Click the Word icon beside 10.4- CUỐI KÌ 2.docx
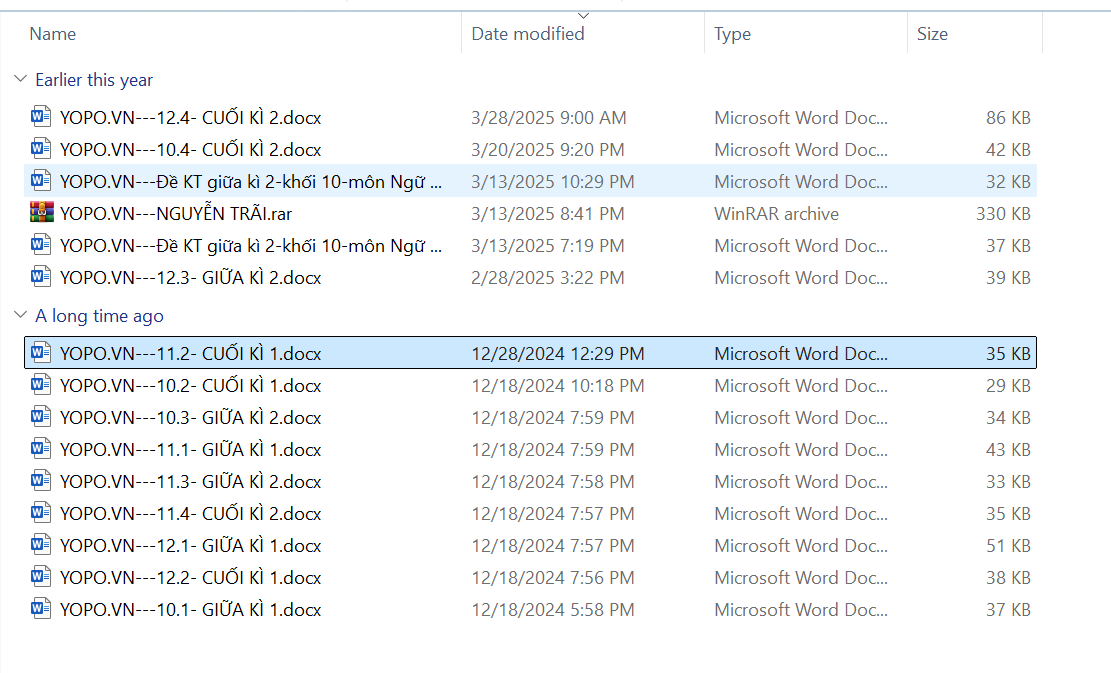Screen dimensions: 1111x673 click(x=41, y=149)
